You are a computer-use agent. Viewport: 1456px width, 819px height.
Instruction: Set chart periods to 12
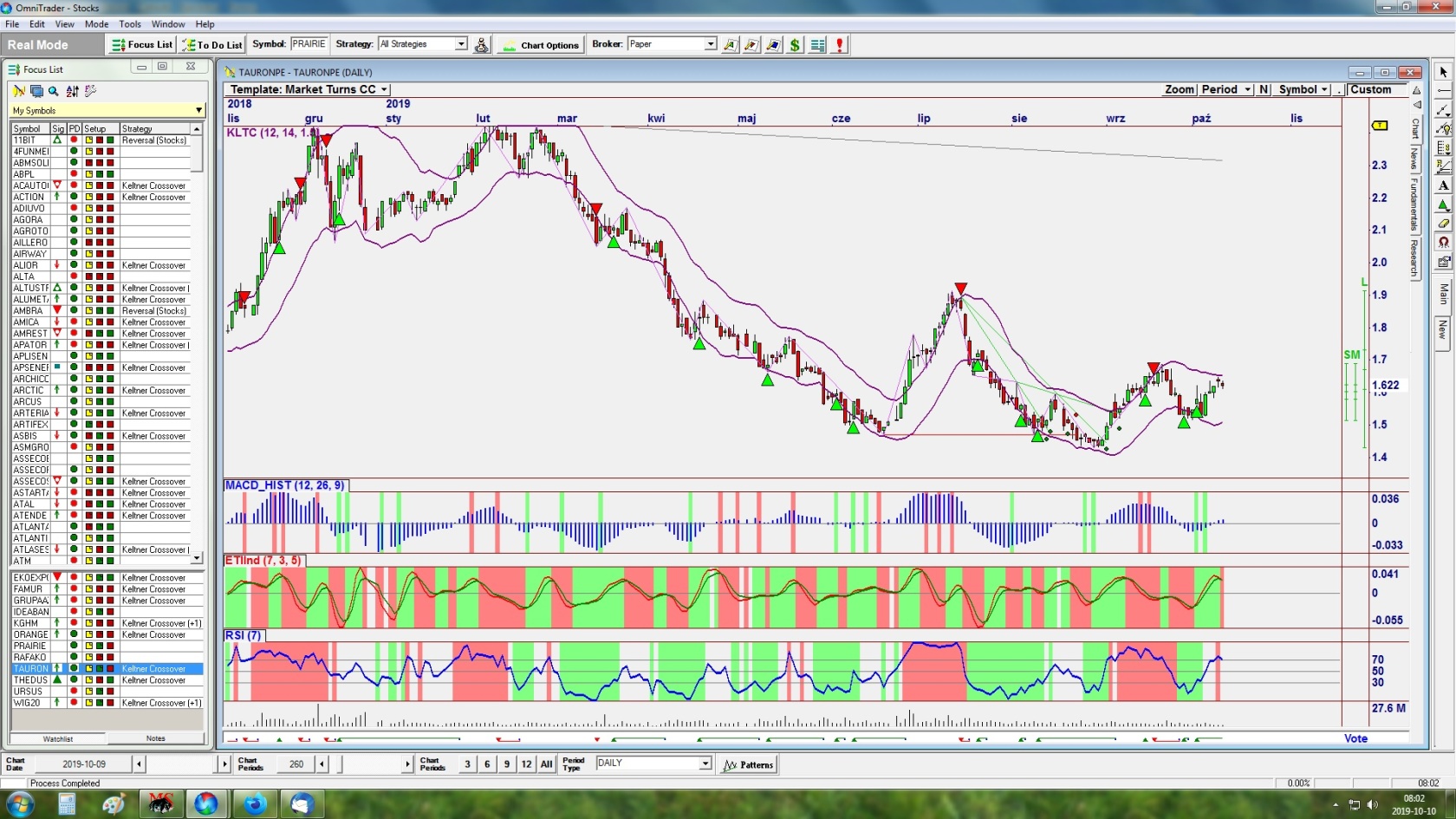[x=526, y=764]
